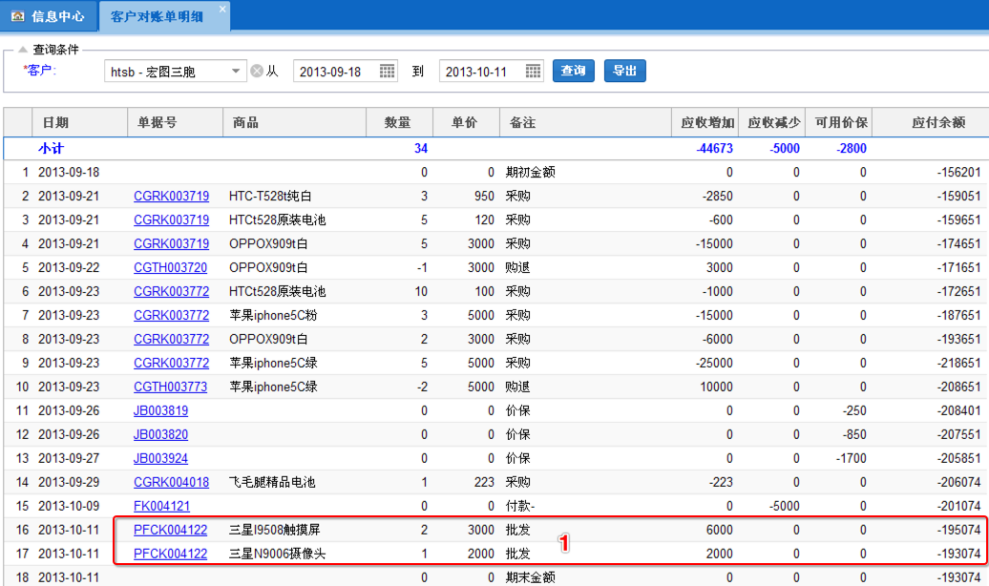Open payment document link FK004121
The height and width of the screenshot is (586, 989).
click(160, 506)
